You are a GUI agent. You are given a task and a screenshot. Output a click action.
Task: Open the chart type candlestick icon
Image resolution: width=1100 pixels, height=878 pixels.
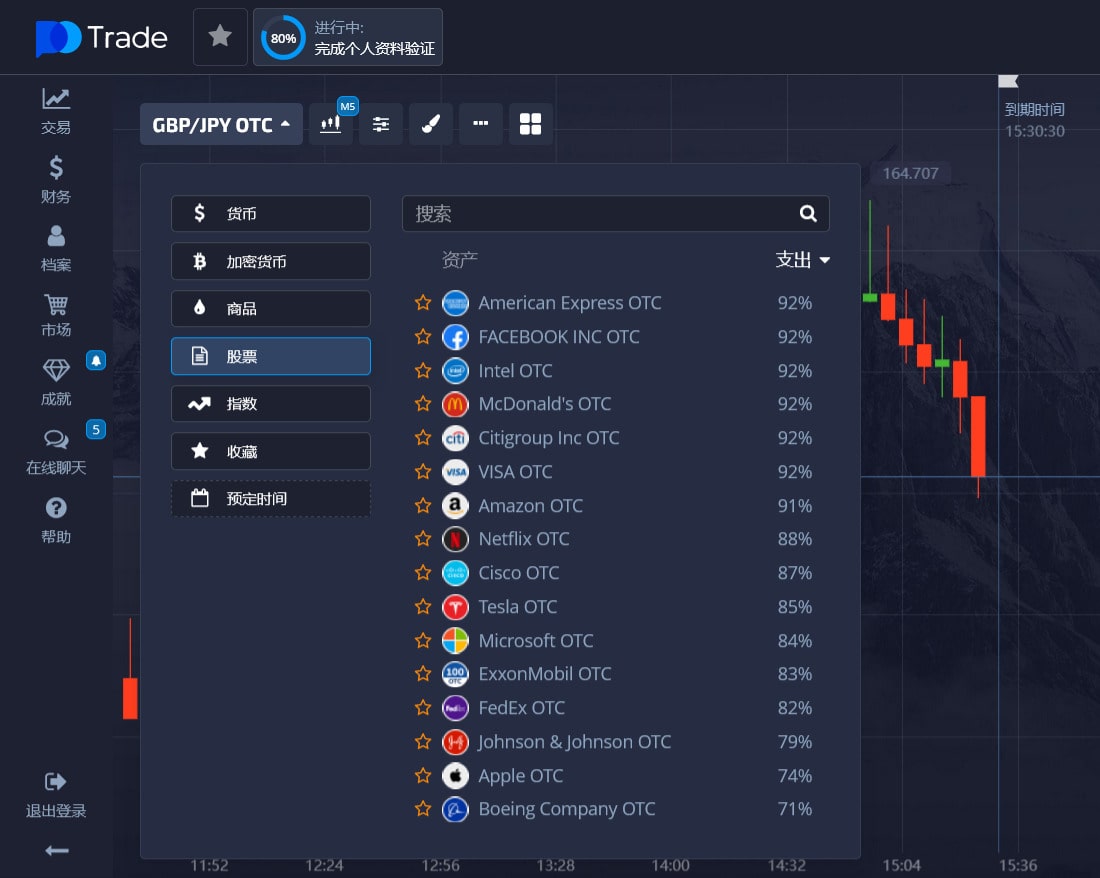pos(330,124)
